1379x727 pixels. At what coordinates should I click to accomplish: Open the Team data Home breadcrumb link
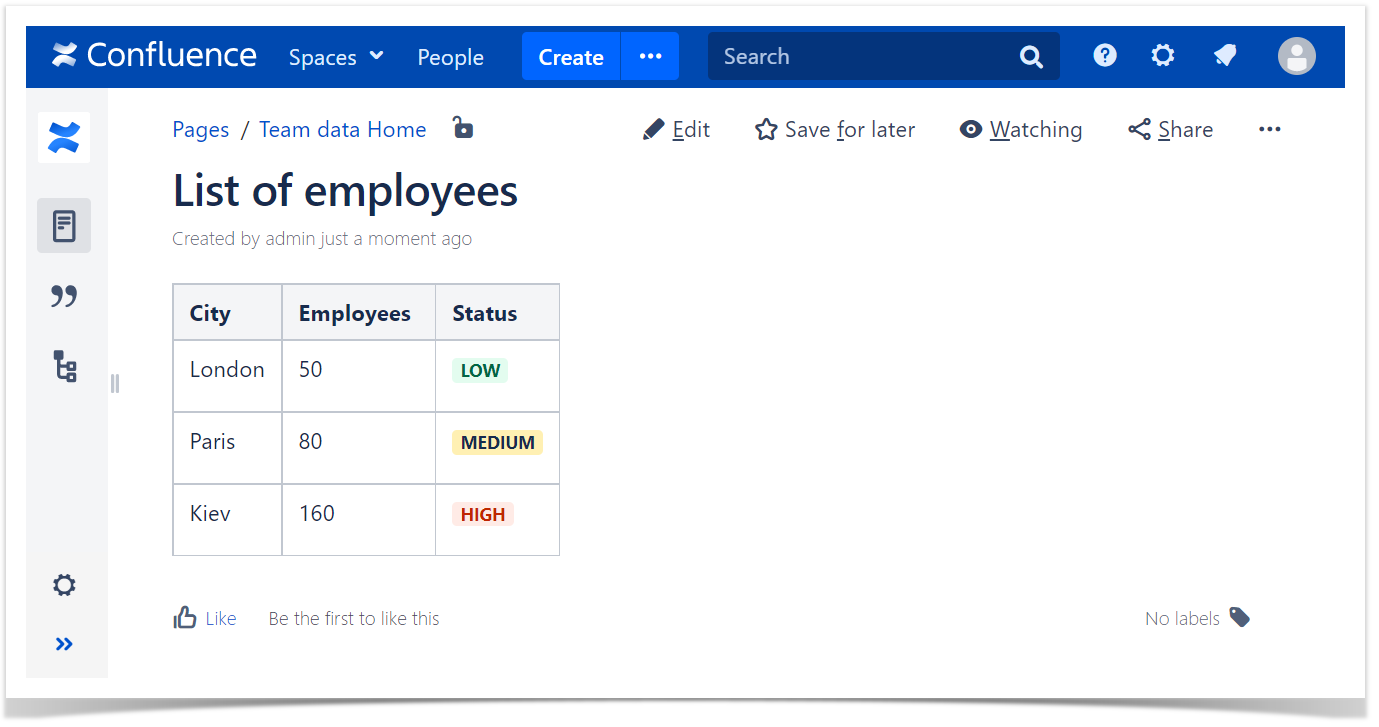point(342,130)
